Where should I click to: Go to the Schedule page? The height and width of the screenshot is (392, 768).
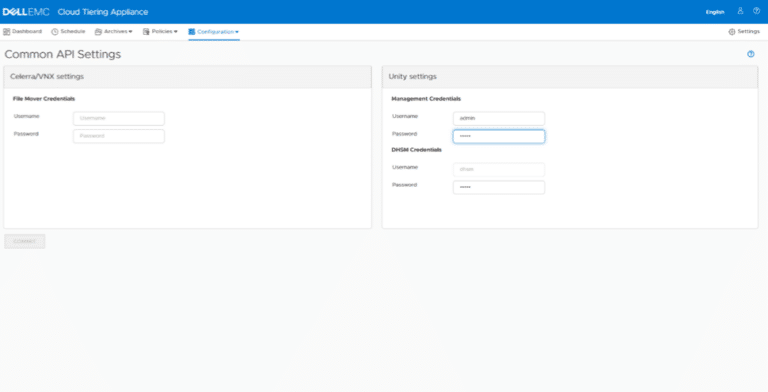(x=68, y=31)
